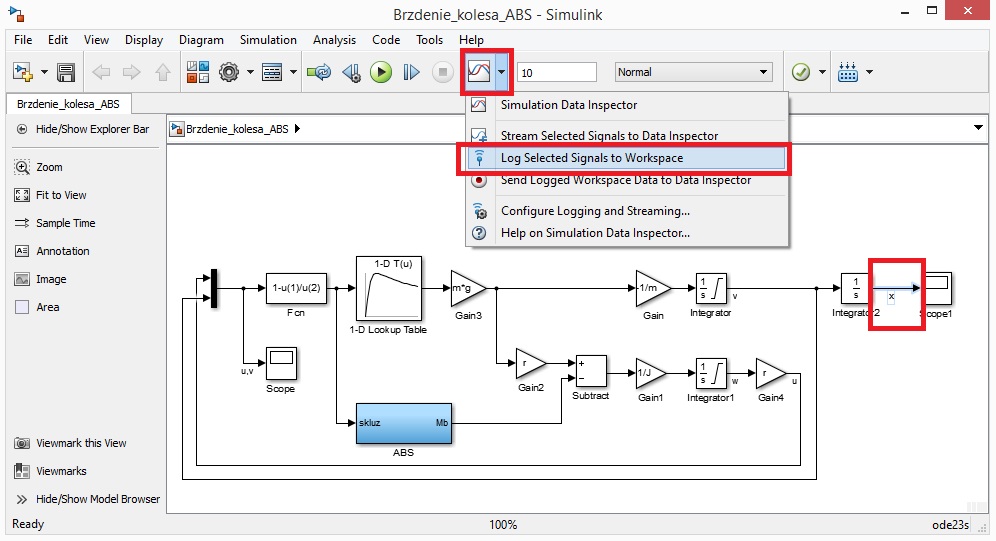Viewport: 996px width, 541px height.
Task: Click the Update Diagram toolbar icon
Action: pyautogui.click(x=319, y=72)
